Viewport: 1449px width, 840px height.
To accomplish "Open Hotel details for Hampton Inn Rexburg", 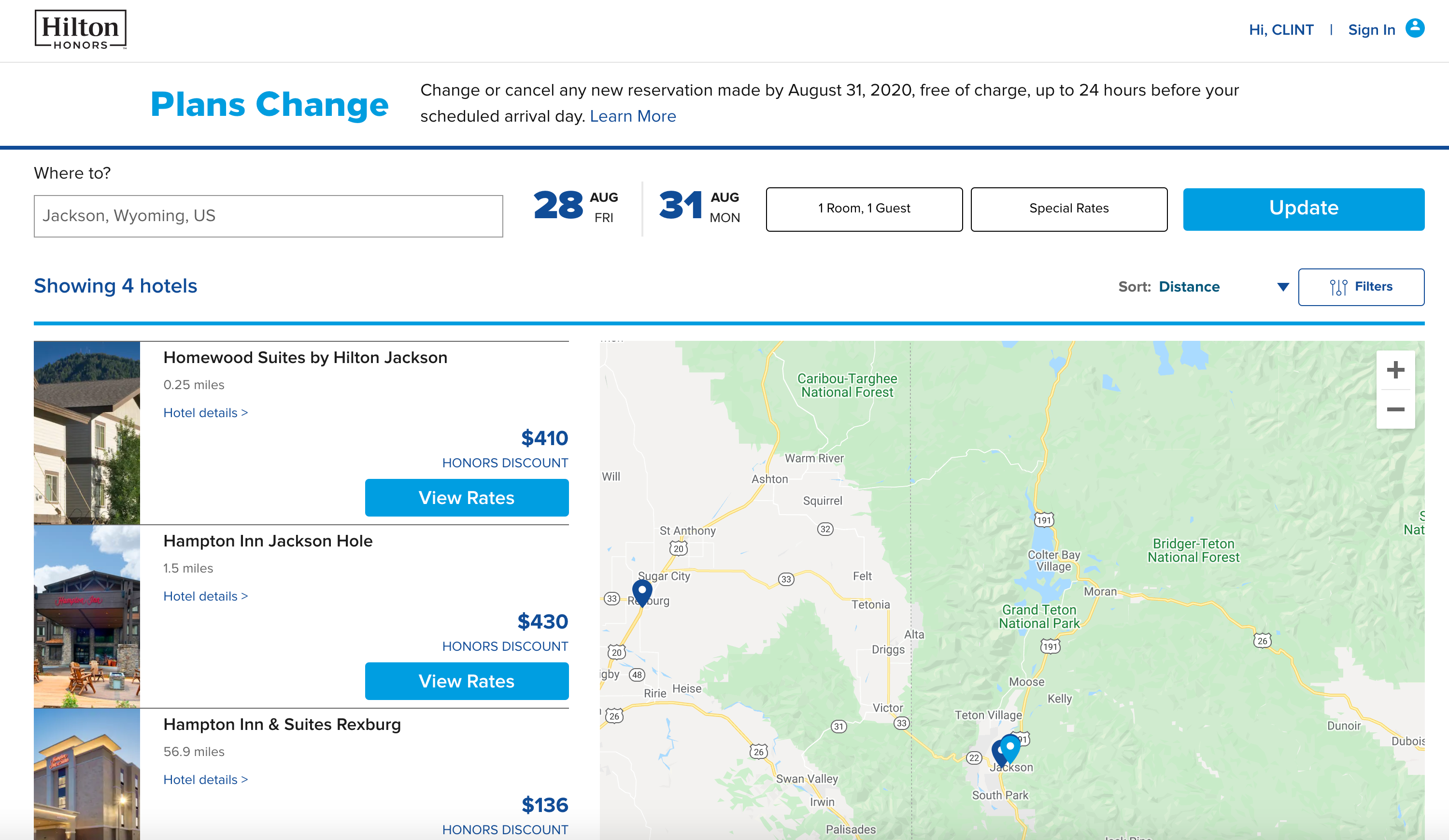I will pyautogui.click(x=205, y=780).
